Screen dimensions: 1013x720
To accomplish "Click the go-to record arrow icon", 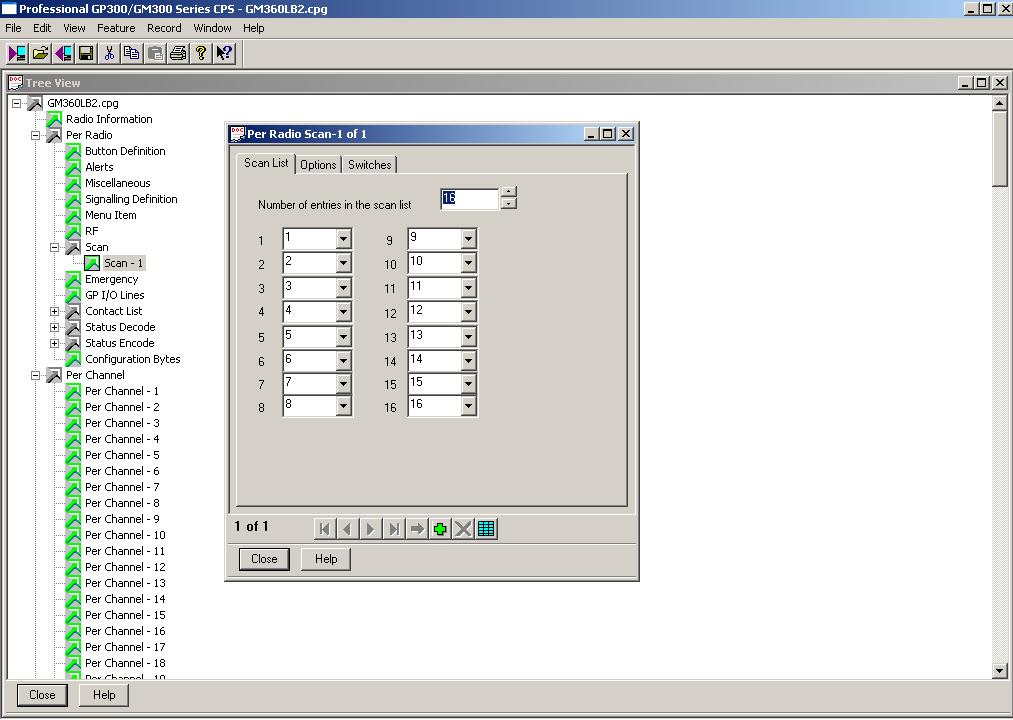I will [x=417, y=529].
